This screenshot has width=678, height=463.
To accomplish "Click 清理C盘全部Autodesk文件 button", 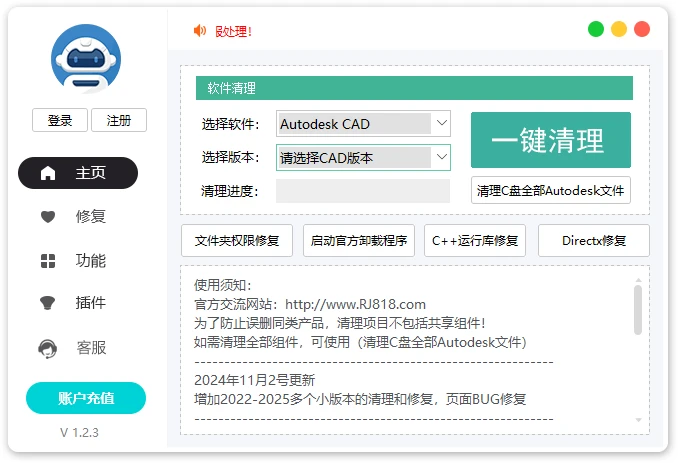I will pos(550,190).
